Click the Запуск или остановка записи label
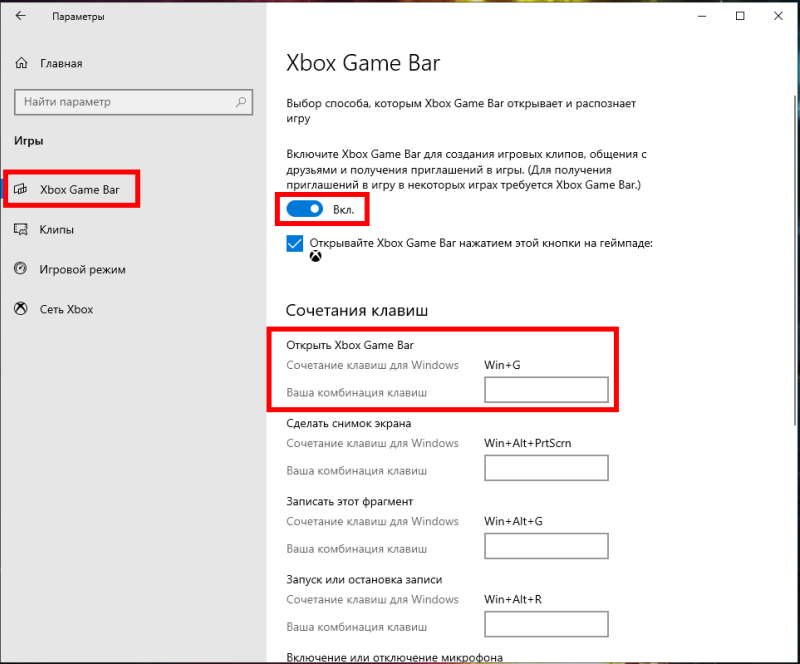Viewport: 800px width, 664px height. click(364, 579)
